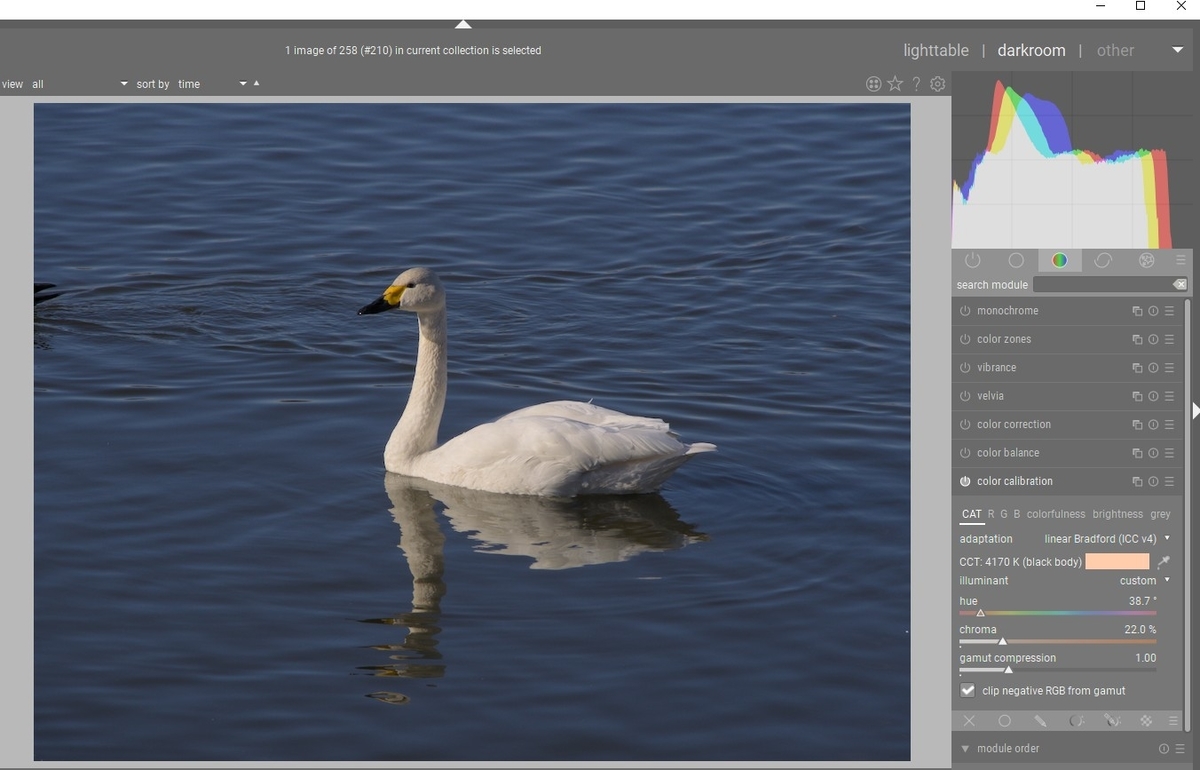Select drawn and parametric mask icon
1200x770 pixels.
[1111, 721]
